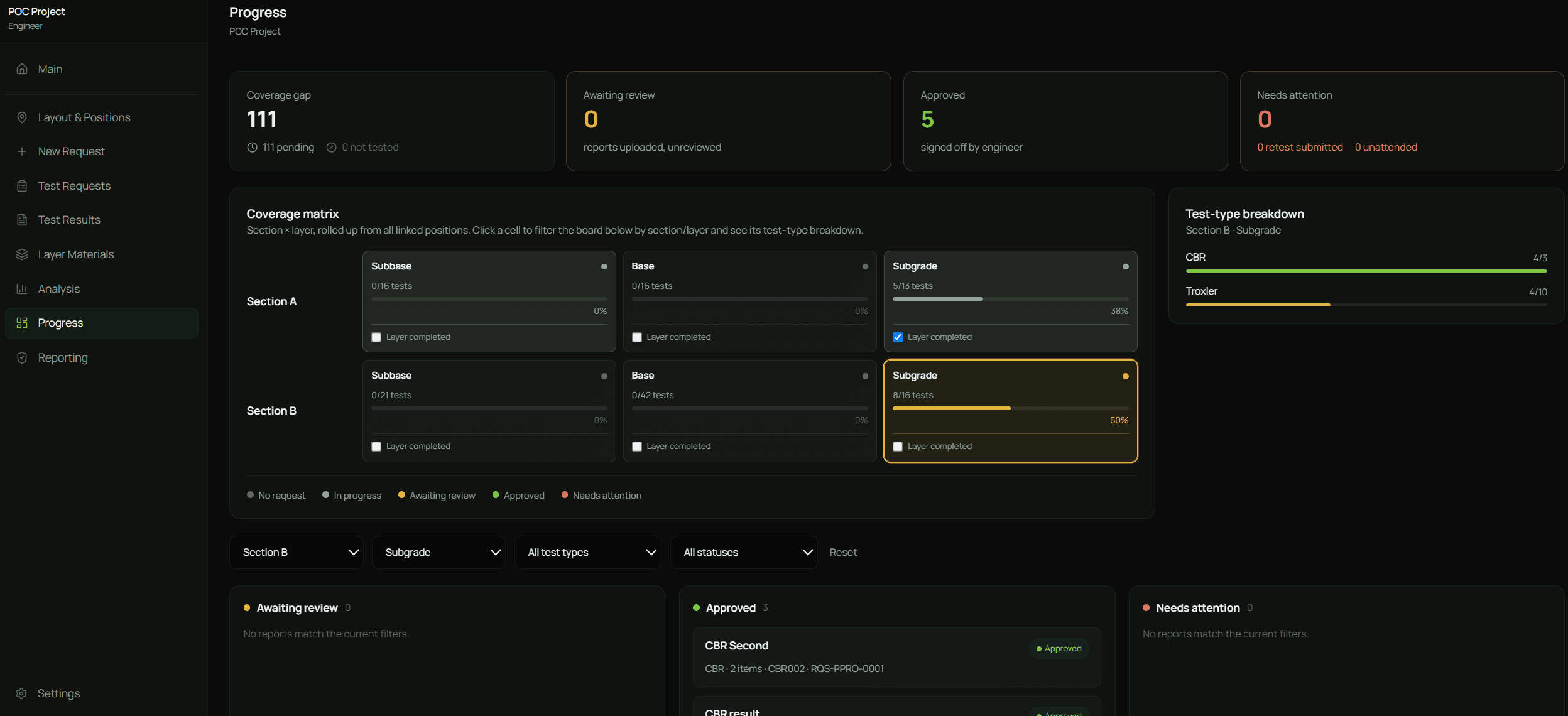Click the New Request plus icon

click(x=22, y=151)
